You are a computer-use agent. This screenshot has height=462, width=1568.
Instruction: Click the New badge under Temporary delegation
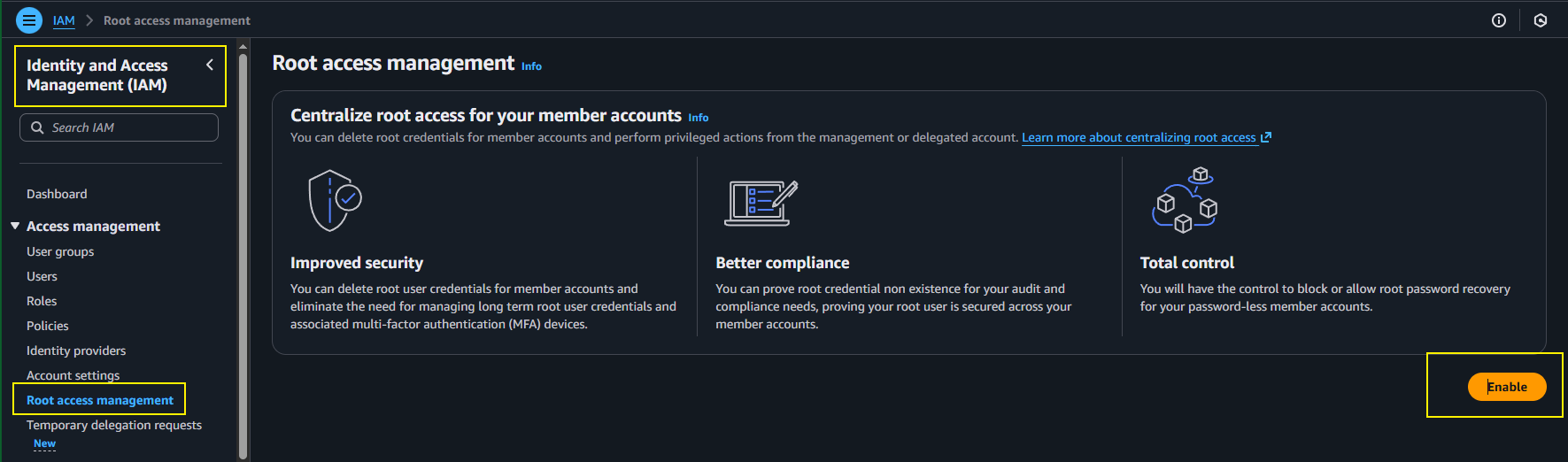[44, 444]
